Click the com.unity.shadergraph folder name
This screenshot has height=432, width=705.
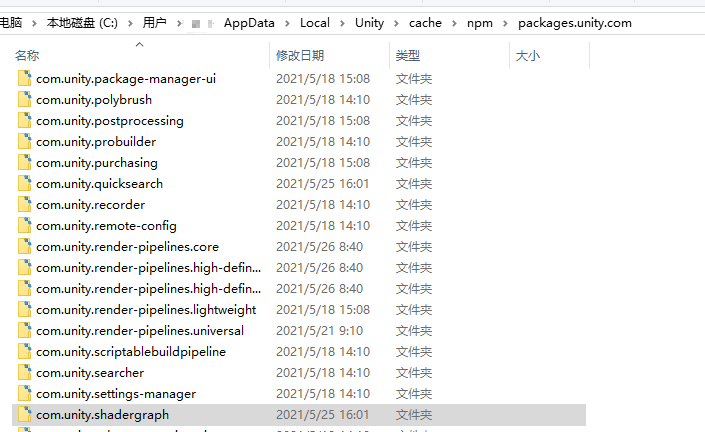coord(103,415)
